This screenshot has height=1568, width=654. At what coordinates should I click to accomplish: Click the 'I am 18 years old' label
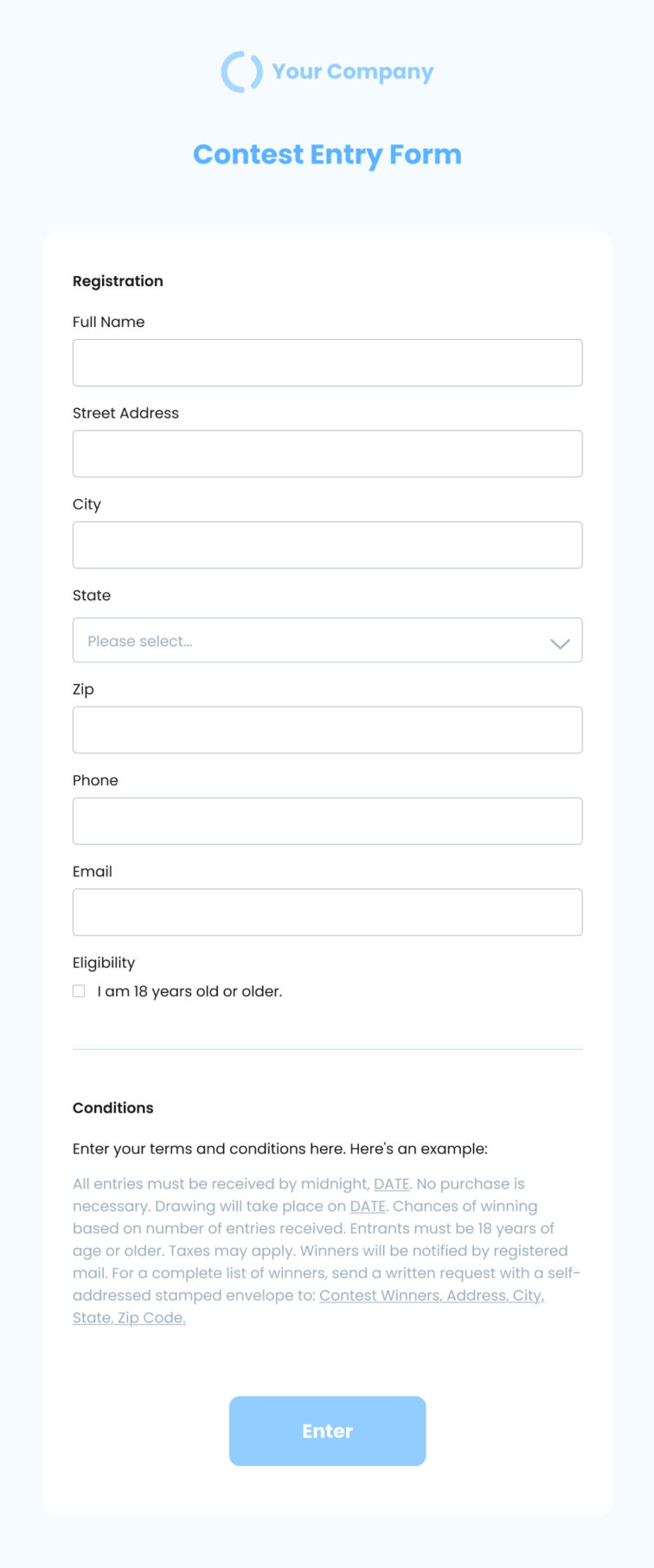[x=189, y=991]
